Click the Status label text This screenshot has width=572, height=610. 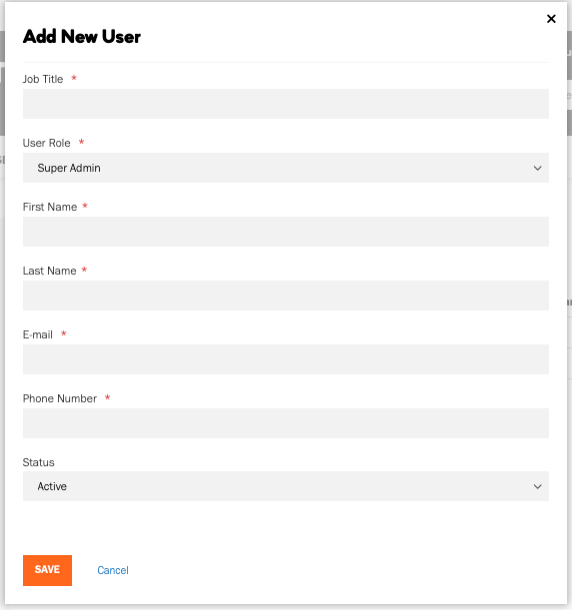tap(39, 462)
